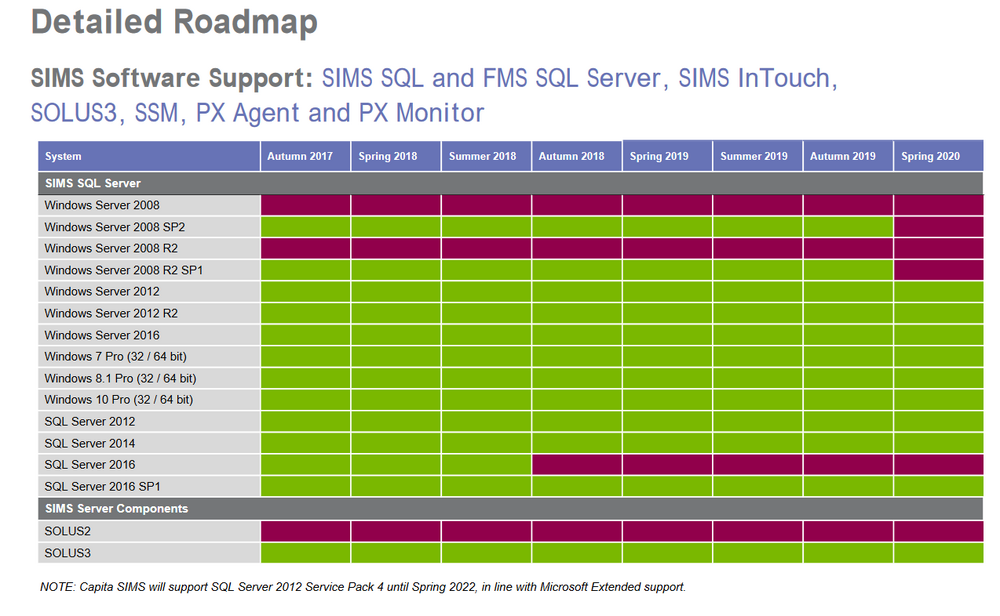Image resolution: width=1000 pixels, height=616 pixels.
Task: Click the 'Detailed Roadmap' heading
Action: tap(174, 22)
